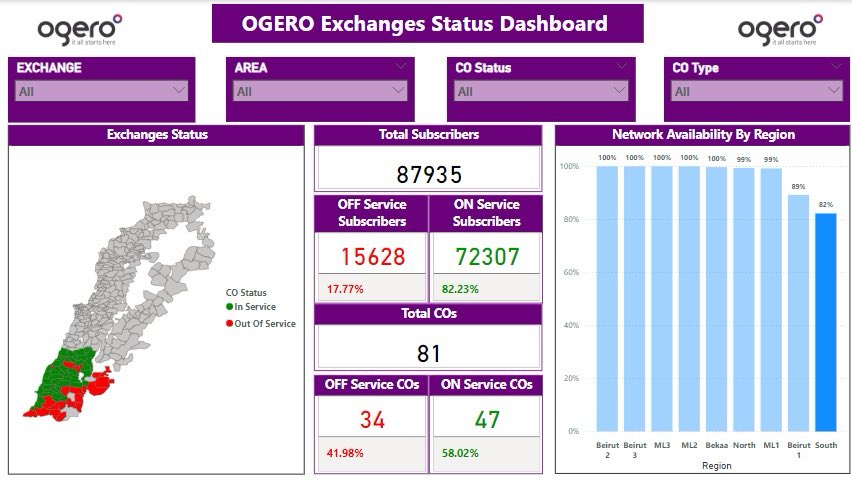Select the Beirut 3 availability bar
Viewport: 852px width, 480px height.
click(635, 298)
